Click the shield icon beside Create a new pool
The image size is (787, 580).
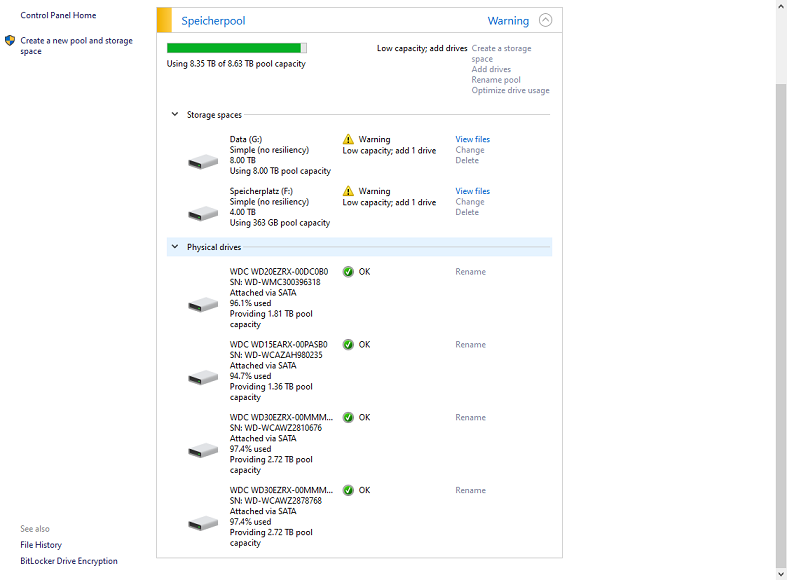(x=10, y=41)
